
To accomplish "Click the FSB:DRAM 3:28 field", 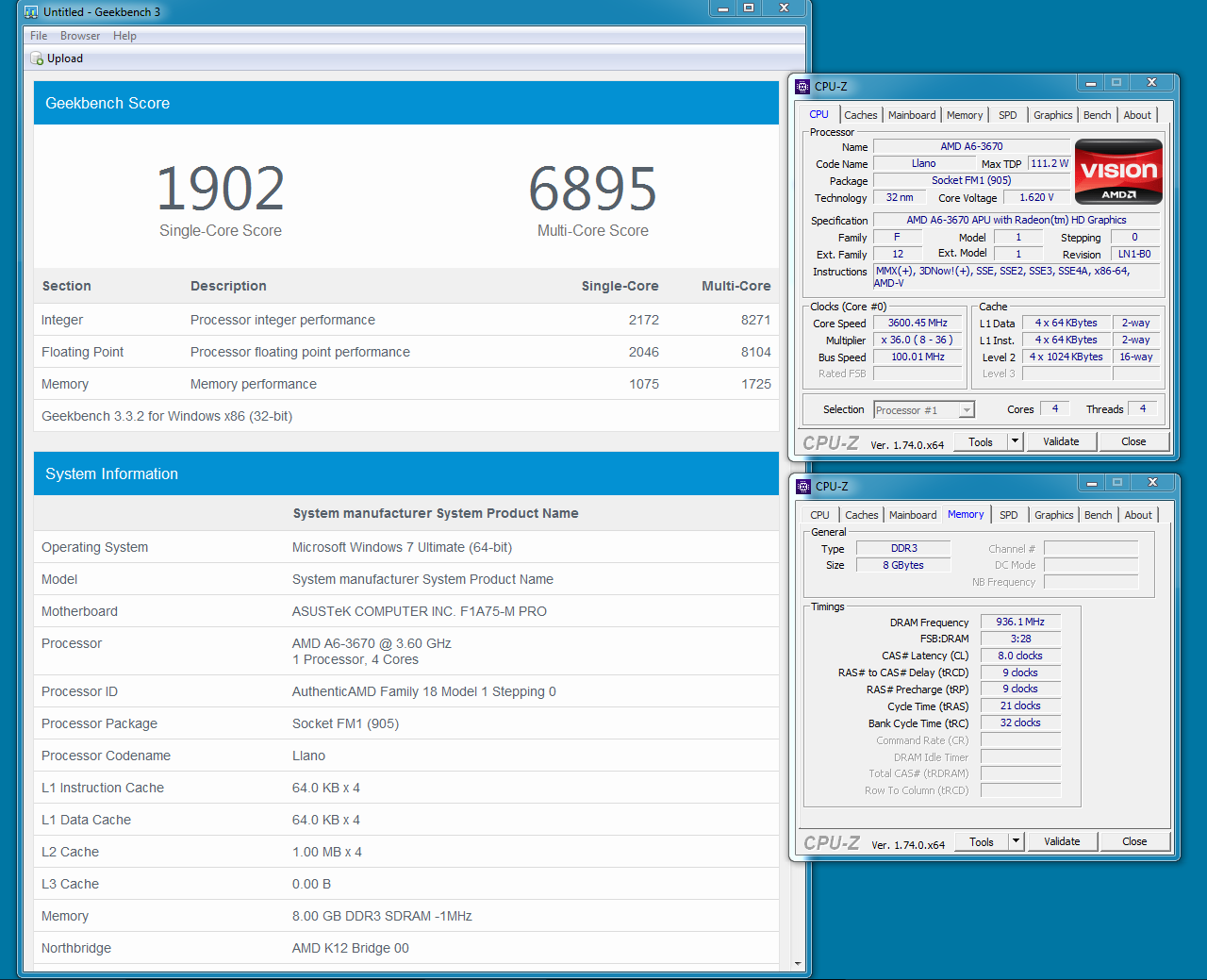I will coord(1020,639).
